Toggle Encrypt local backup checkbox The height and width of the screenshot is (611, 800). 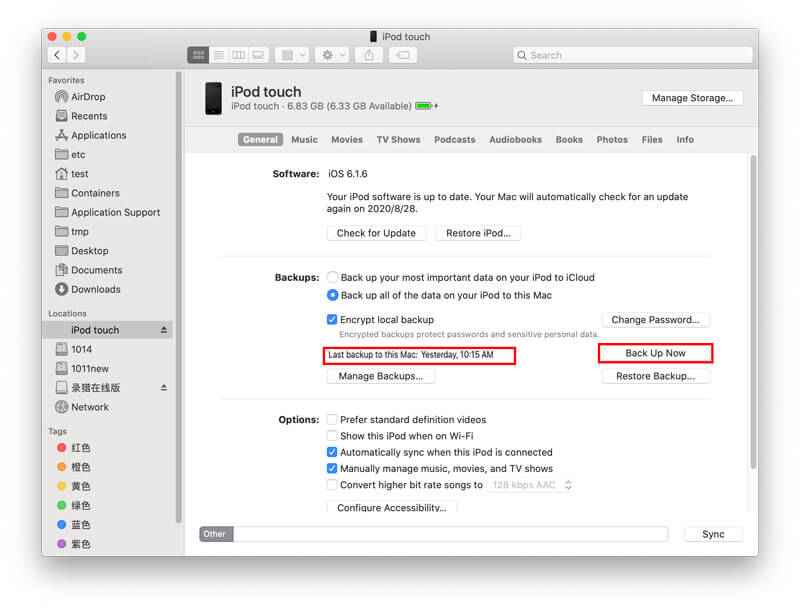(332, 320)
